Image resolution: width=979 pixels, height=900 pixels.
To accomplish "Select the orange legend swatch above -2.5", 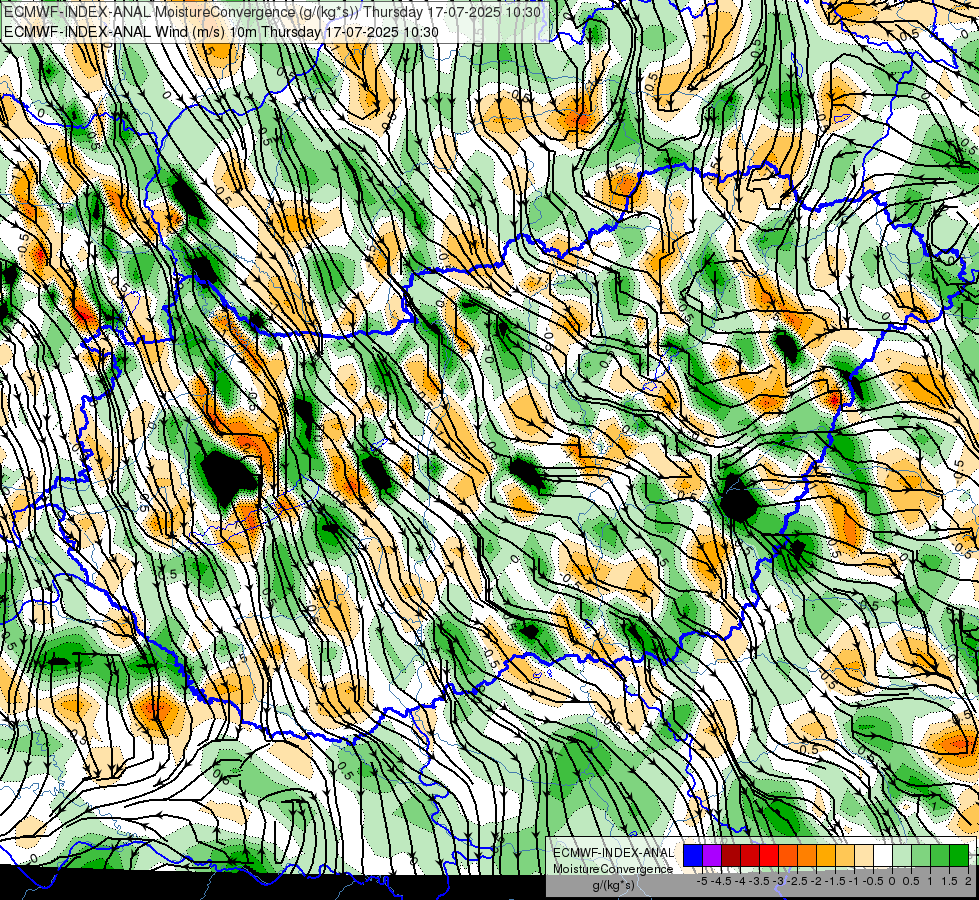I will 807,855.
